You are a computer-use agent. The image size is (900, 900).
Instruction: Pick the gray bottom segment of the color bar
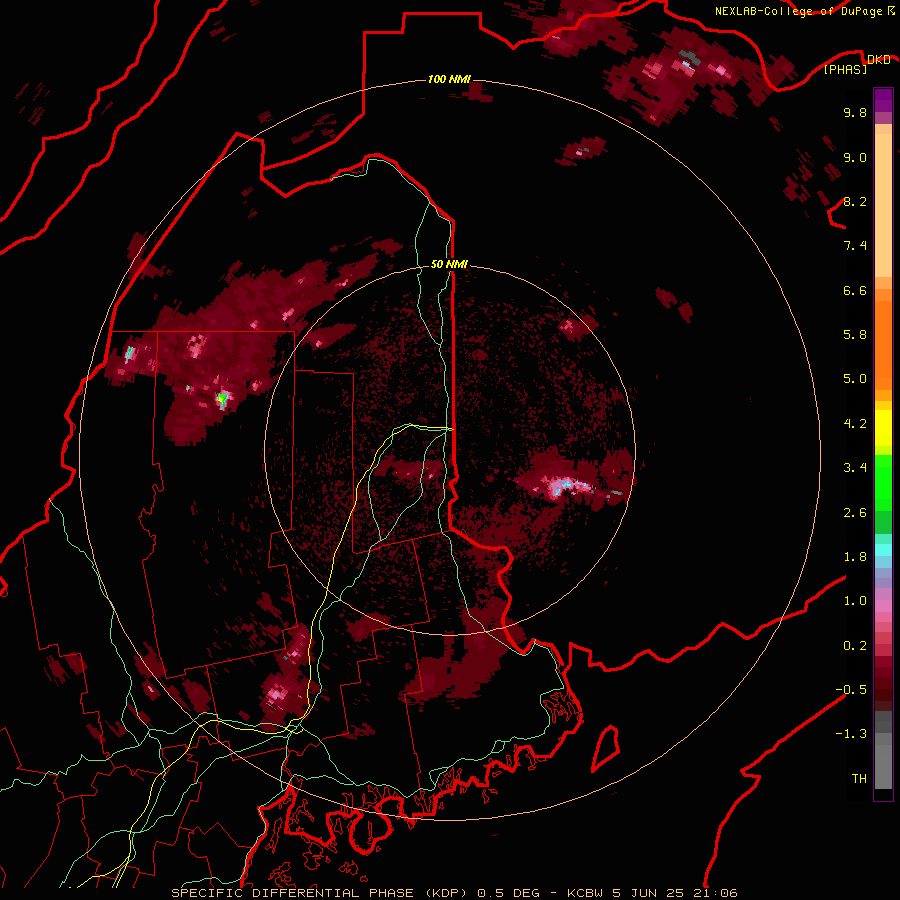[883, 766]
